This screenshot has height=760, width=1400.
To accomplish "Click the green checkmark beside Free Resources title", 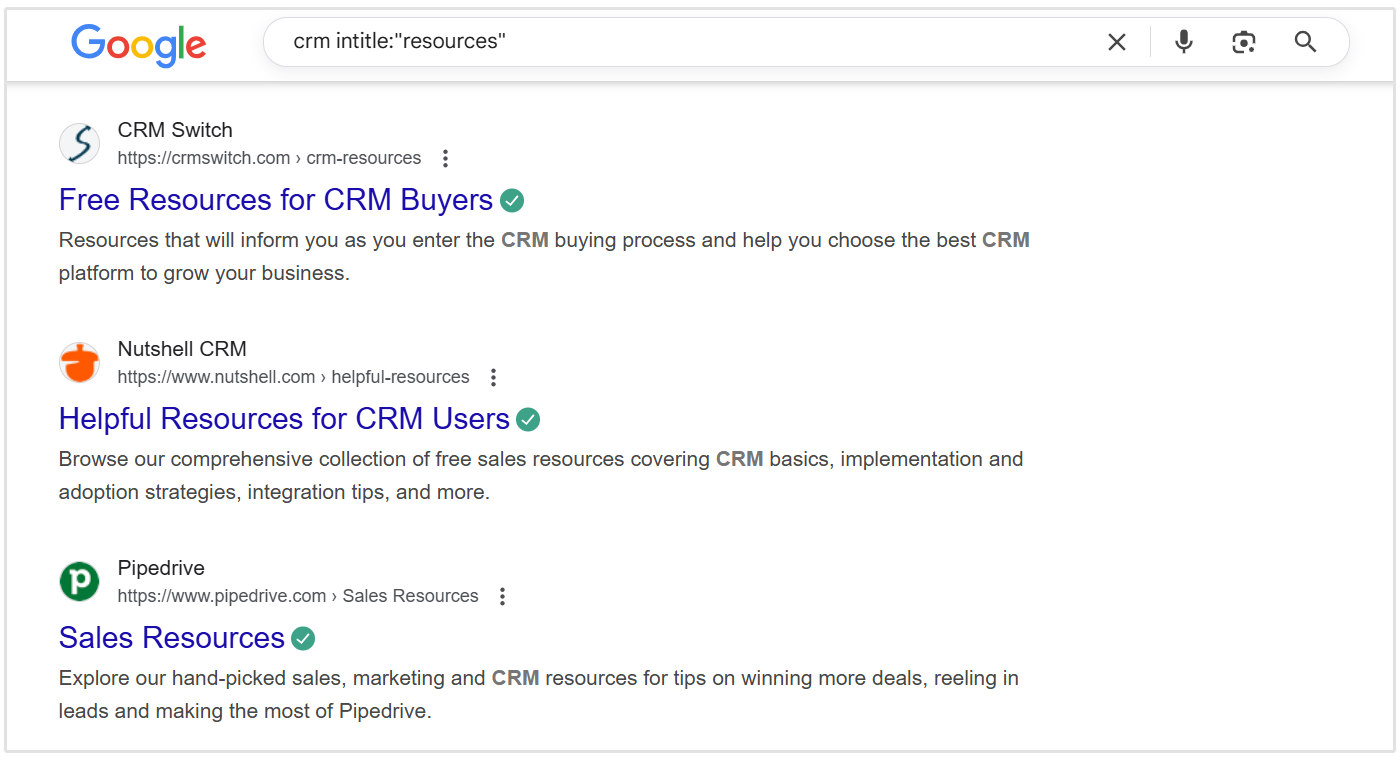I will pyautogui.click(x=511, y=200).
